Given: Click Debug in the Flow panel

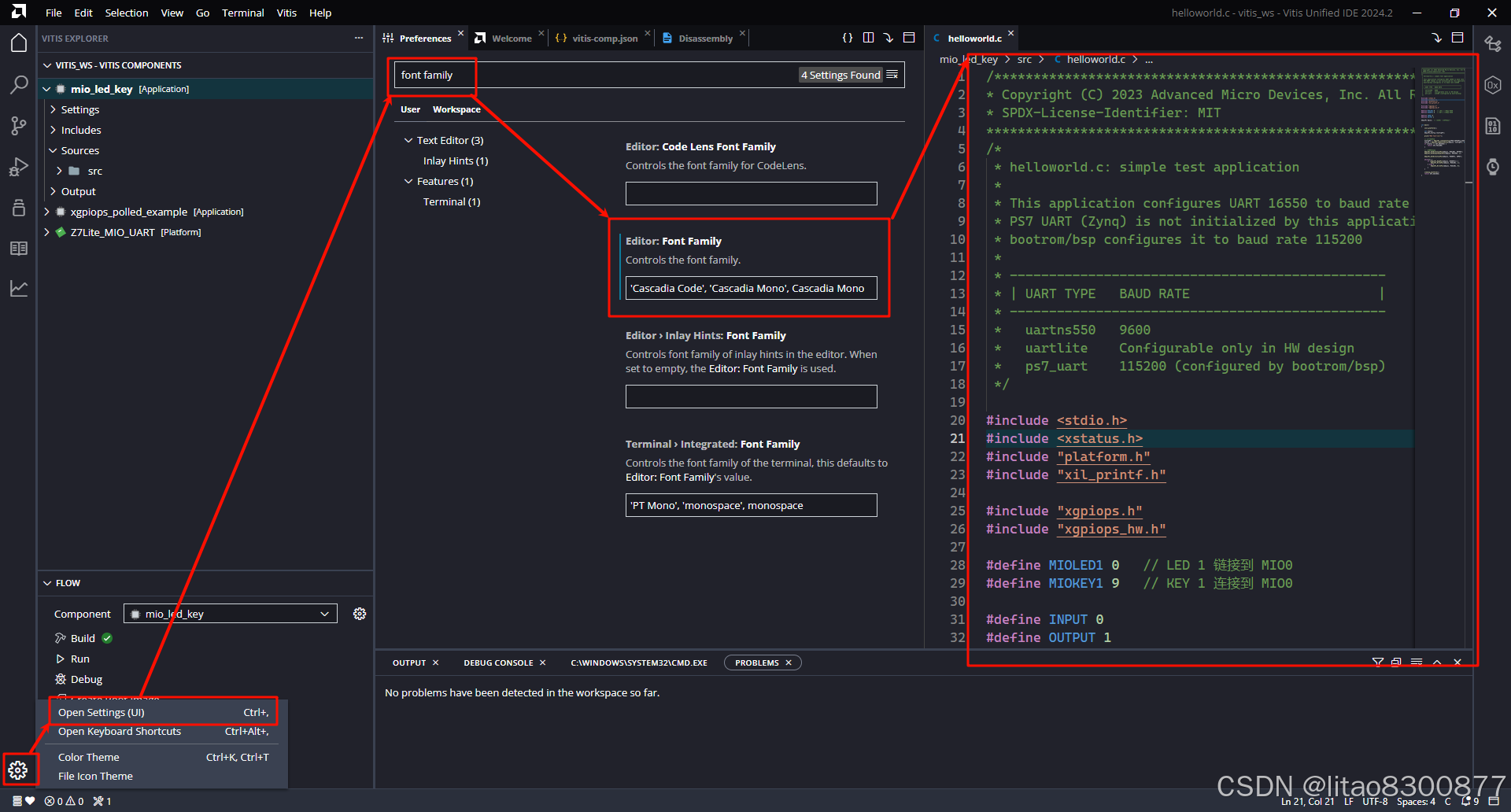Looking at the screenshot, I should coord(86,679).
